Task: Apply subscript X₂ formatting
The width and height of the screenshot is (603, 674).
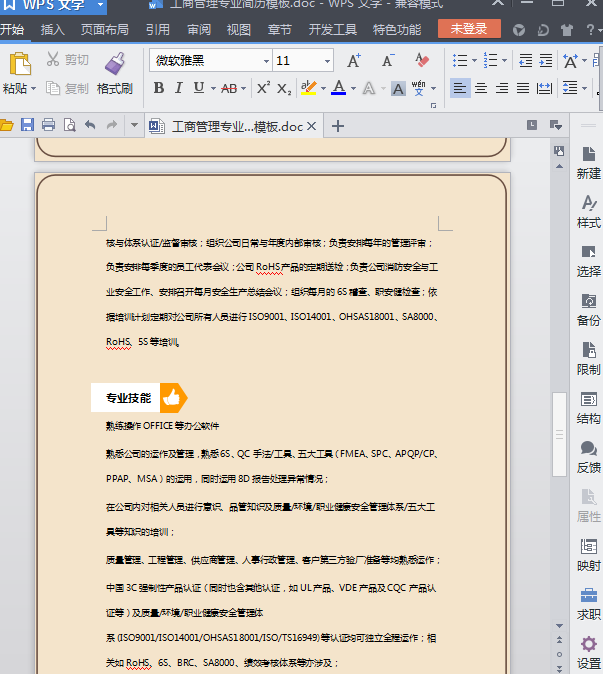Action: pyautogui.click(x=284, y=89)
